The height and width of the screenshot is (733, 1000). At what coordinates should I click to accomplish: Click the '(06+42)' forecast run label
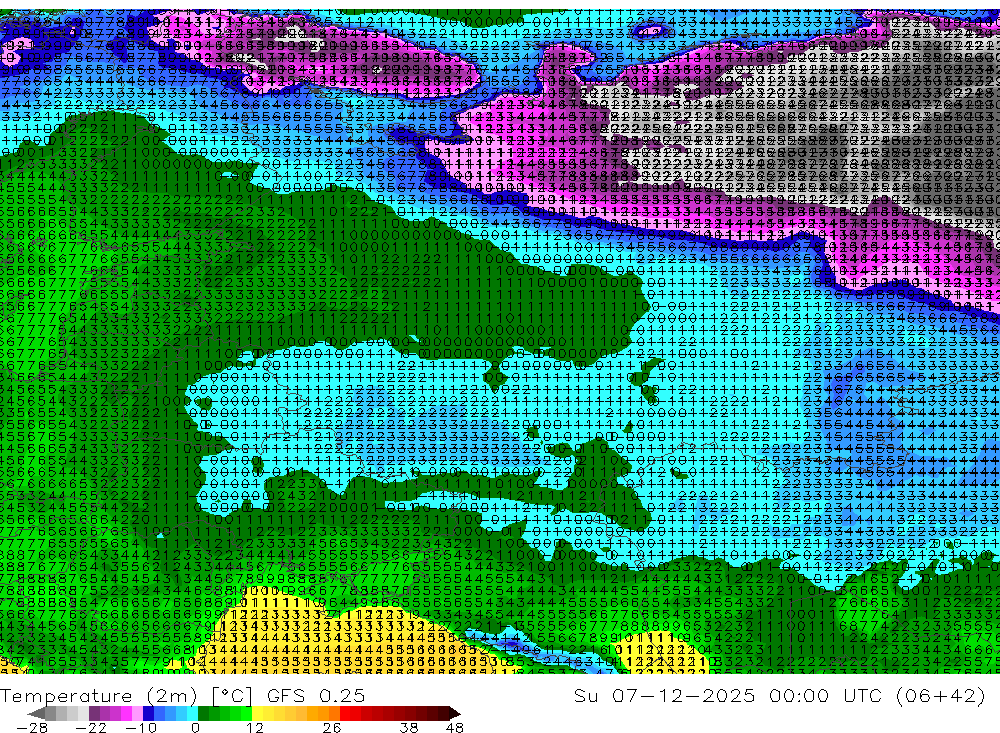(941, 695)
